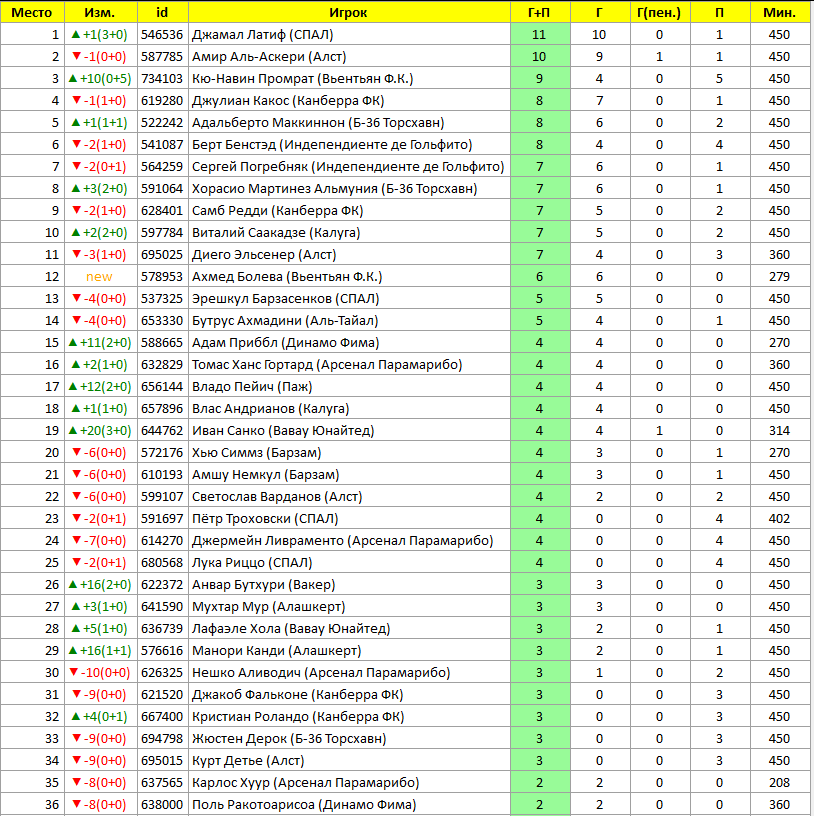Image resolution: width=814 pixels, height=816 pixels.
Task: Click id cell '734103'
Action: 162,79
